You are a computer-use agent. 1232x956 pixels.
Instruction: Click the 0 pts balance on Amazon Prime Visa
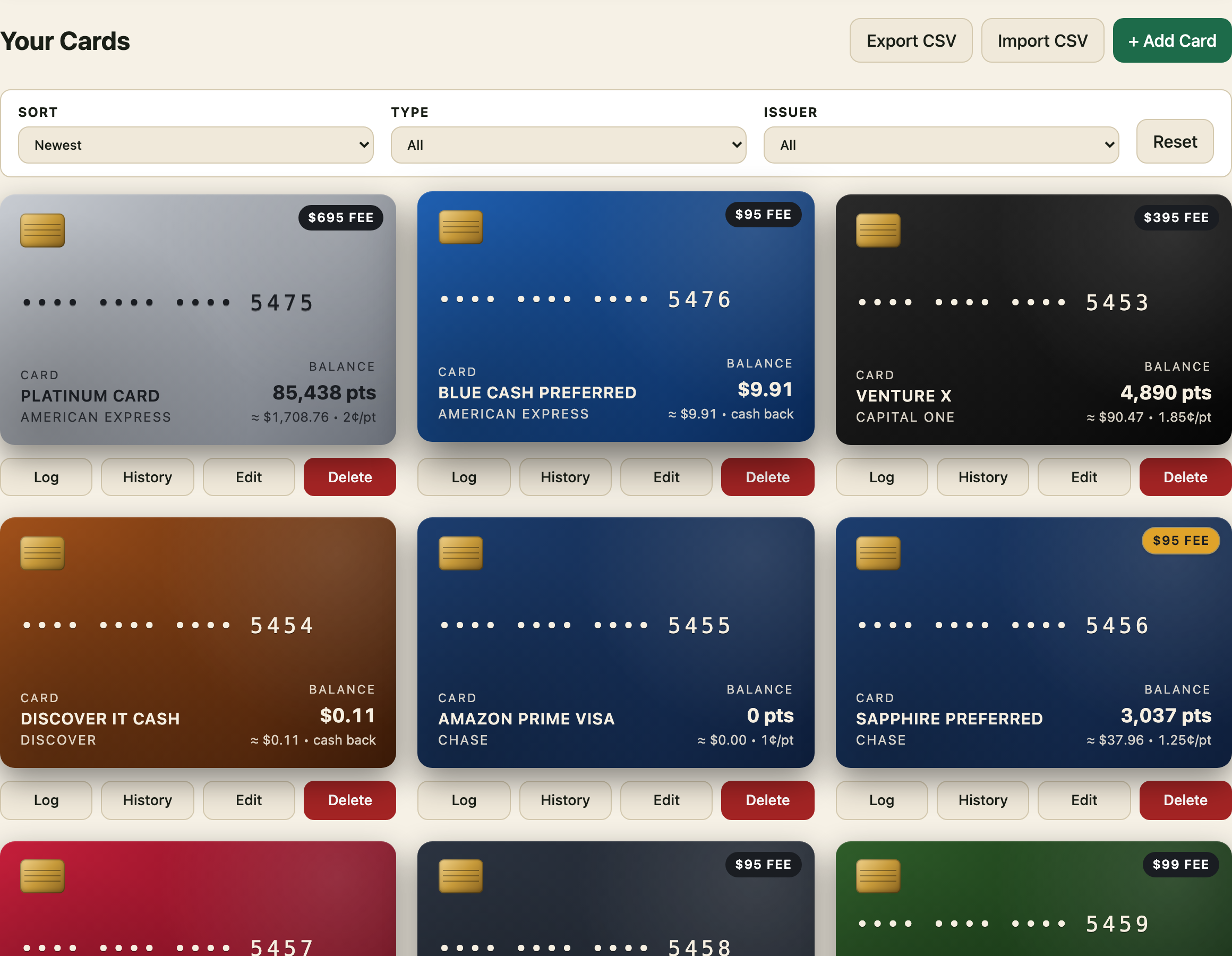click(x=770, y=715)
